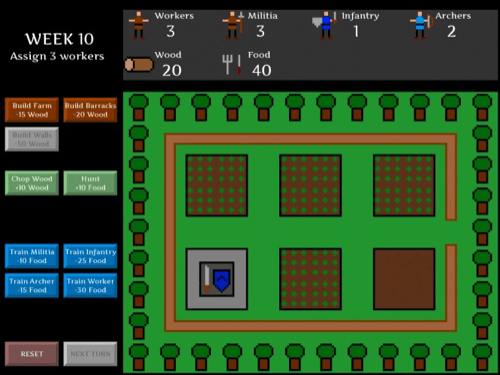Click the Workers unit icon
The width and height of the screenshot is (500, 375).
coord(138,26)
